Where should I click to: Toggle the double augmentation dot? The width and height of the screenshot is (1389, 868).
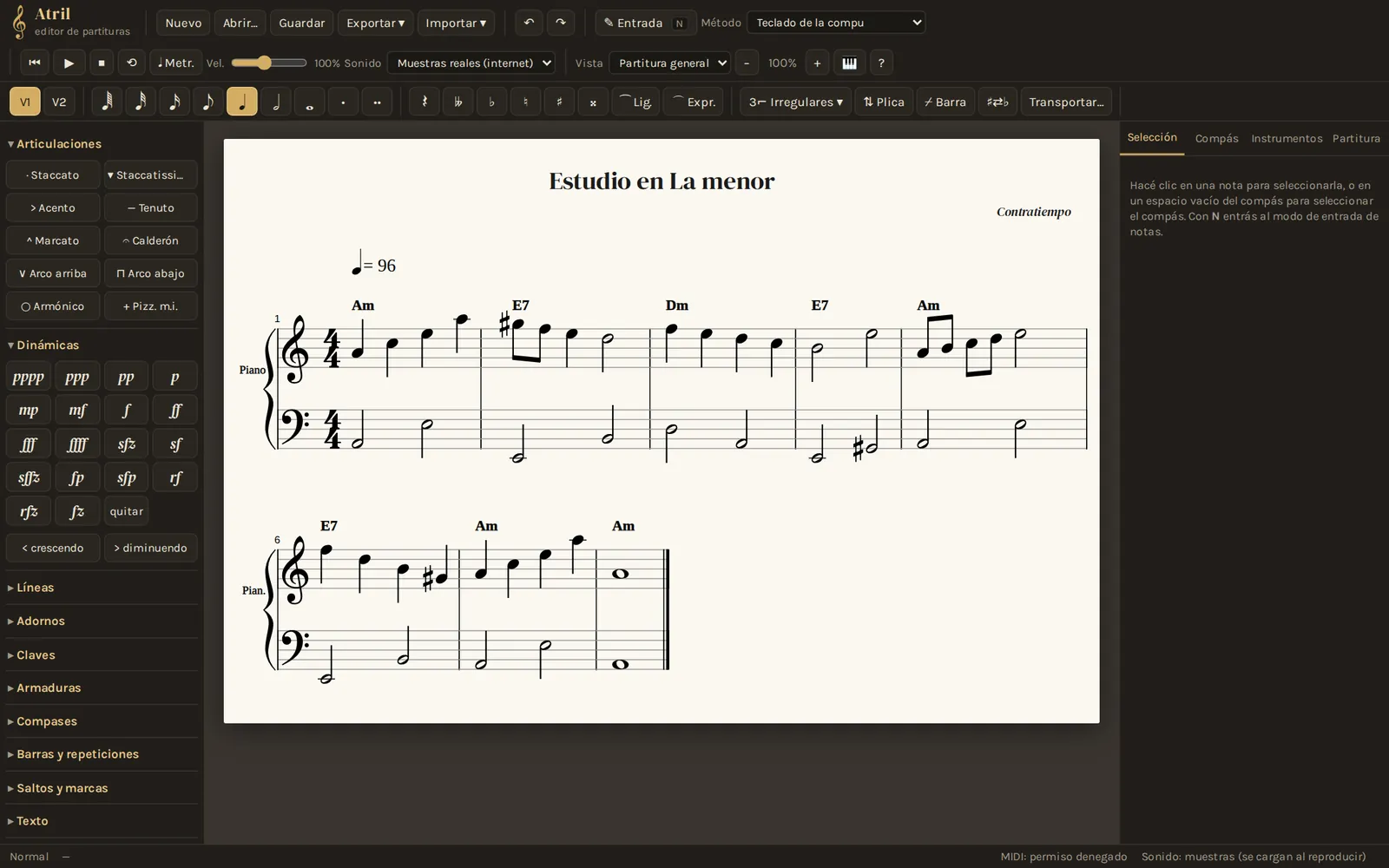(x=377, y=102)
